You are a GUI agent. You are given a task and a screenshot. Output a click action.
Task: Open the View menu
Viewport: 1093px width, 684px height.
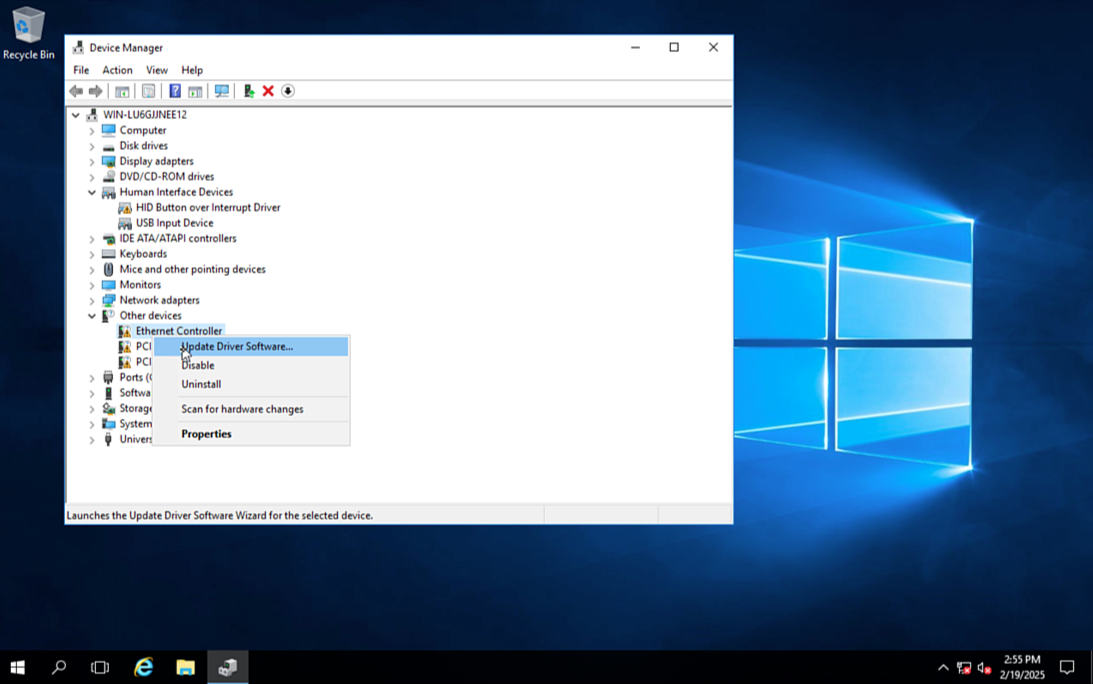[157, 70]
